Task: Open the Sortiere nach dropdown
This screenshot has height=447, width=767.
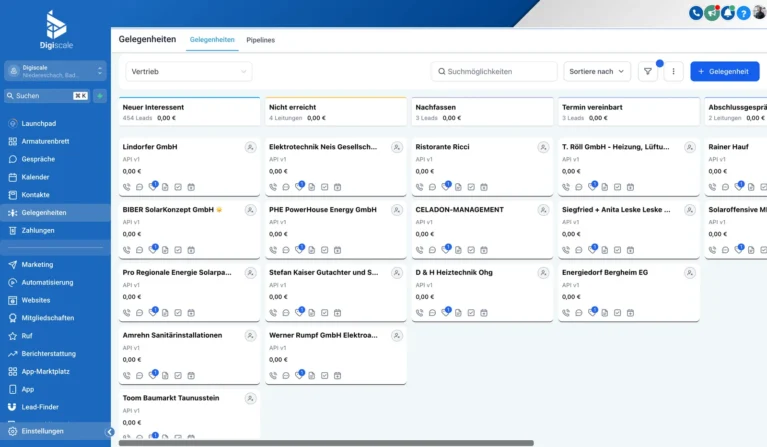Action: tap(597, 71)
